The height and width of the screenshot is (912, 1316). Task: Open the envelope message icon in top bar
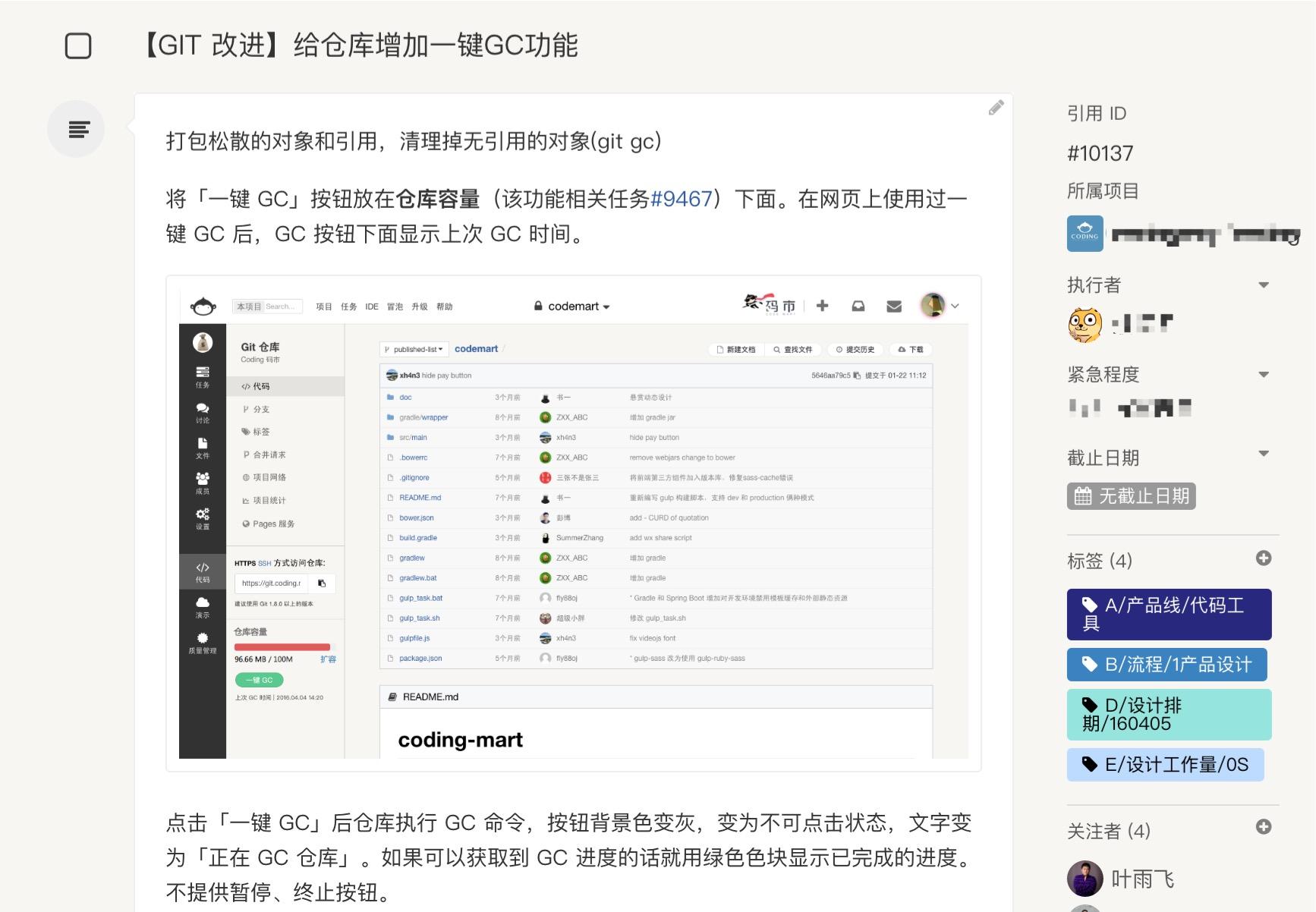(894, 305)
